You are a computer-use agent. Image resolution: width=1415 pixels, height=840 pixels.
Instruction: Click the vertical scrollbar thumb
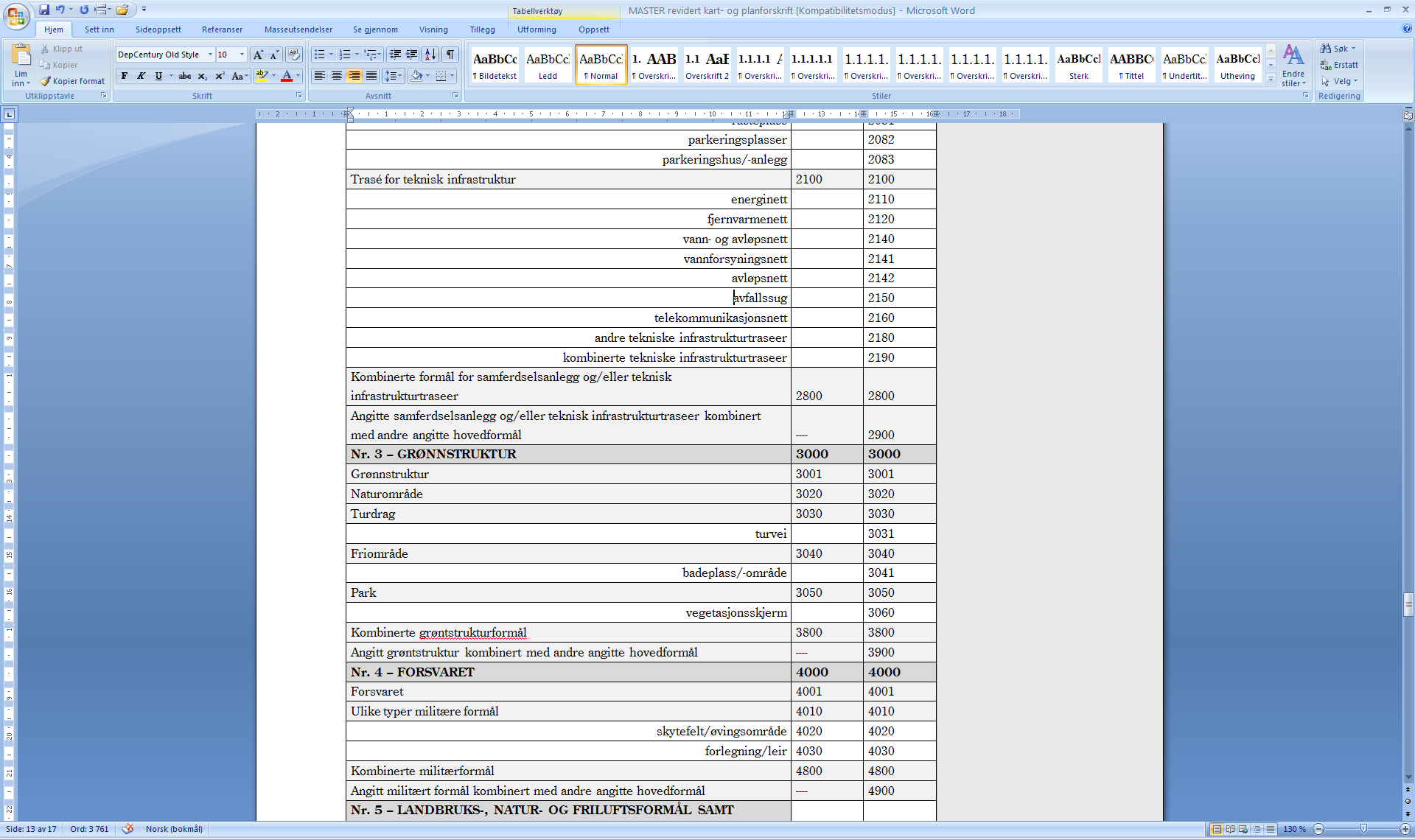coord(1408,604)
